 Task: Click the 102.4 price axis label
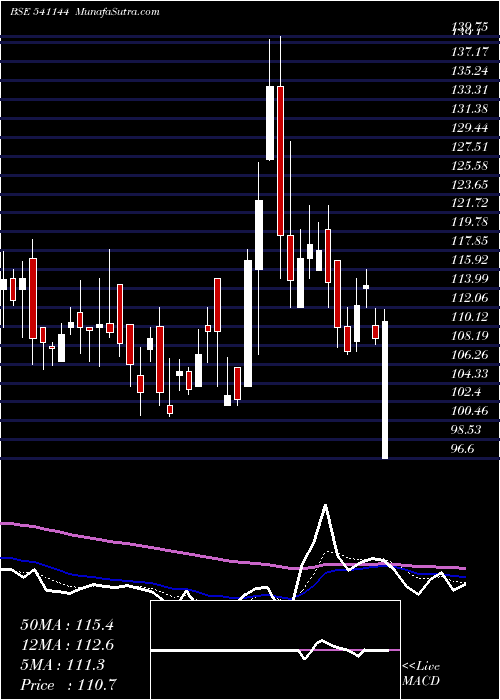pos(467,393)
